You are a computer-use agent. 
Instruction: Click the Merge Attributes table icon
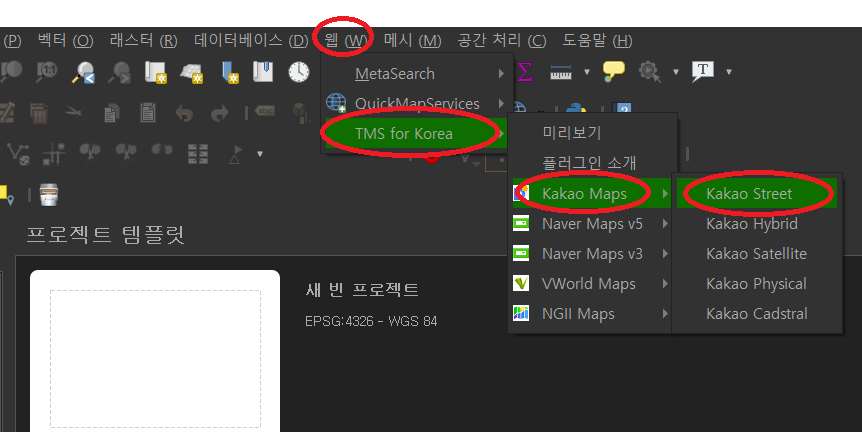(x=198, y=154)
